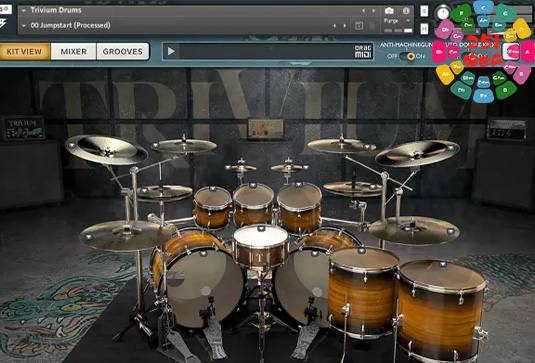Hit the small left splash cymbal
535x363 pixels.
[x=241, y=168]
